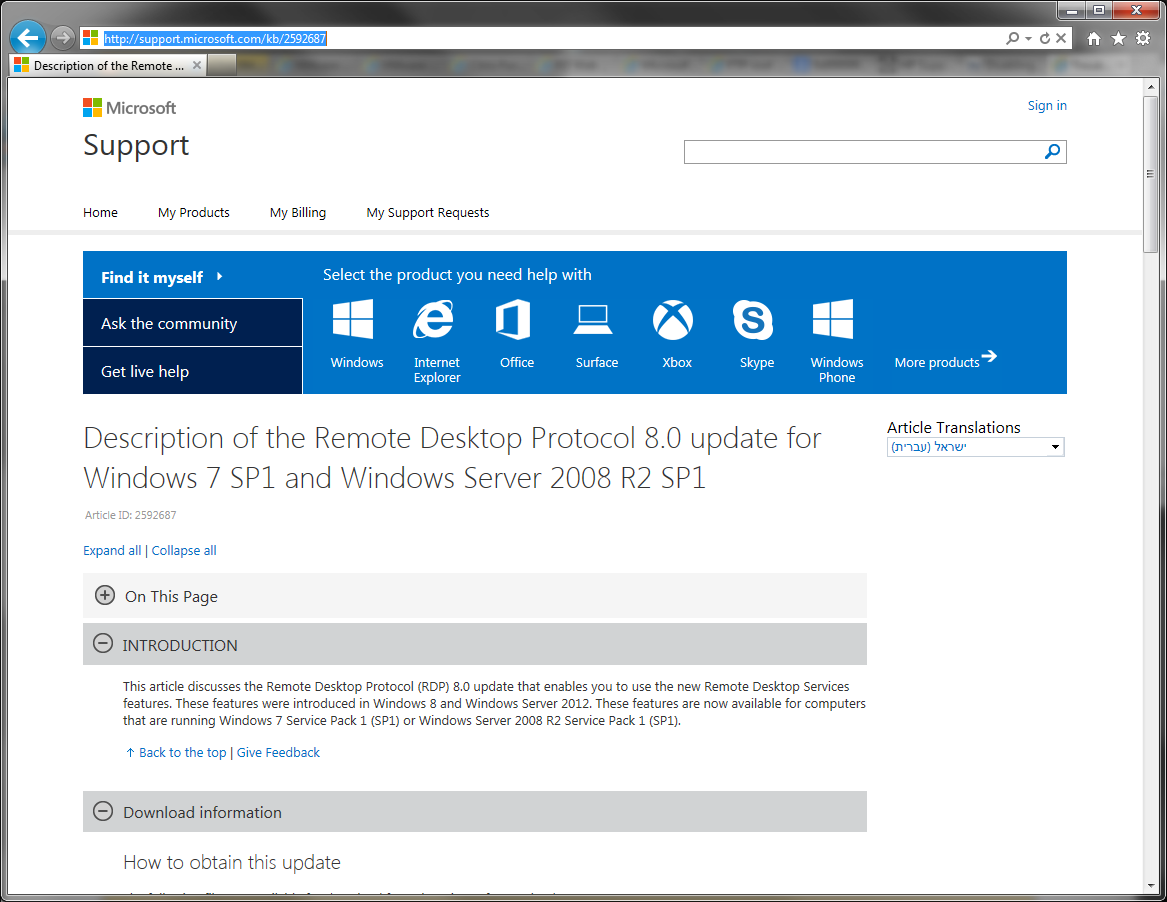
Task: Select Get live help tab
Action: point(193,371)
